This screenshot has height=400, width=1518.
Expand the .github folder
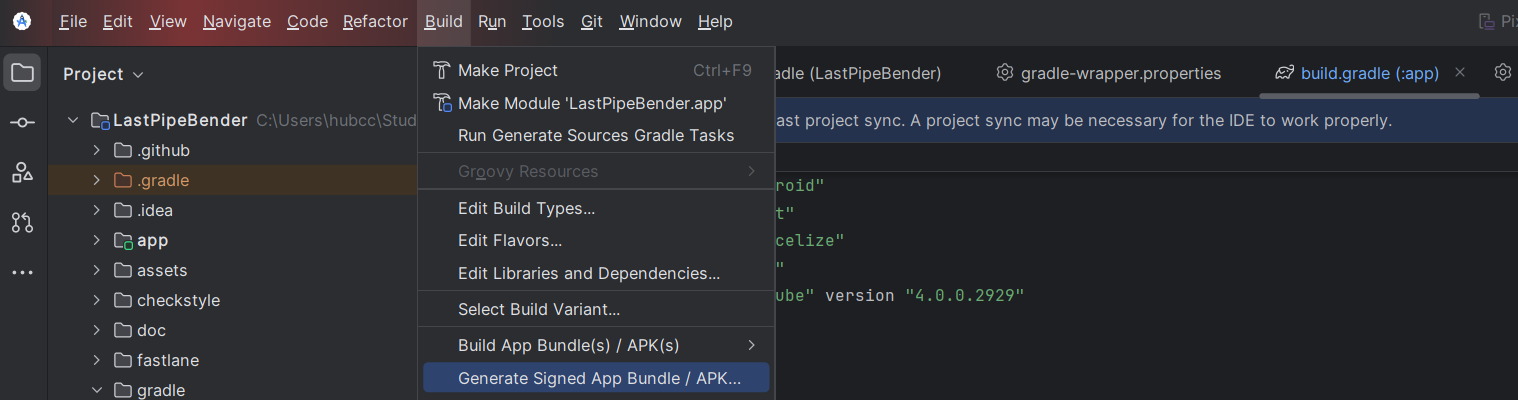point(97,151)
